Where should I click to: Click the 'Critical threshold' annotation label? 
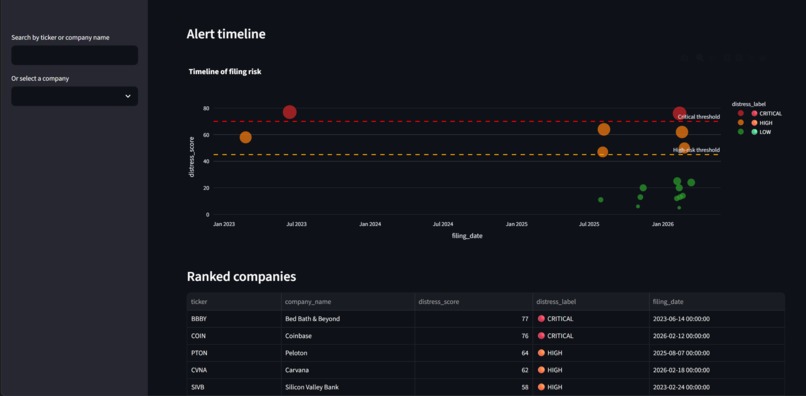(x=699, y=117)
